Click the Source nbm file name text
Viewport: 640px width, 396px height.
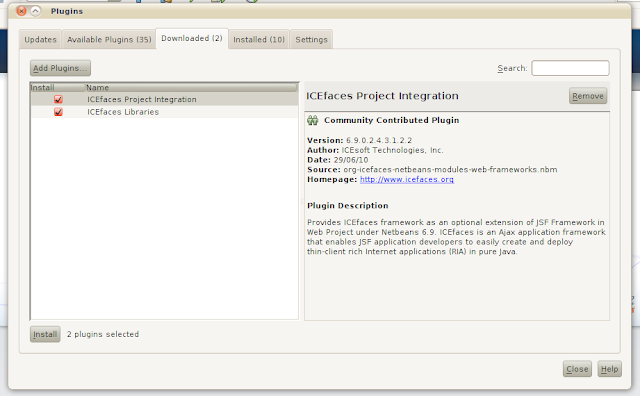point(450,170)
